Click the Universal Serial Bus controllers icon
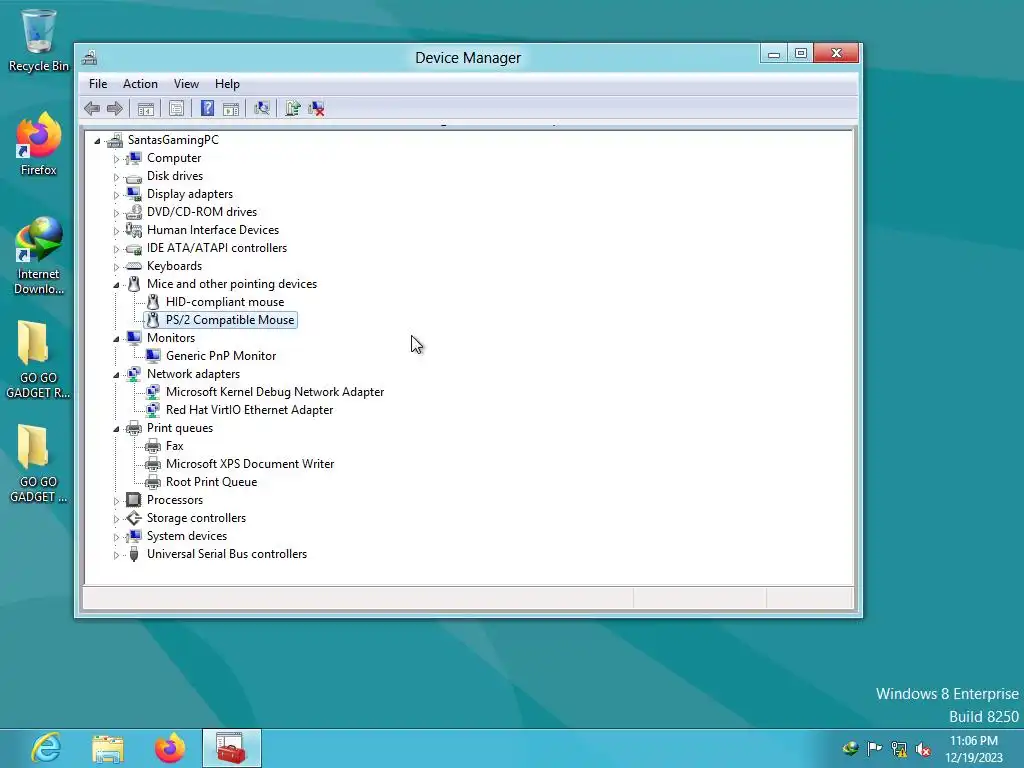 (x=134, y=554)
